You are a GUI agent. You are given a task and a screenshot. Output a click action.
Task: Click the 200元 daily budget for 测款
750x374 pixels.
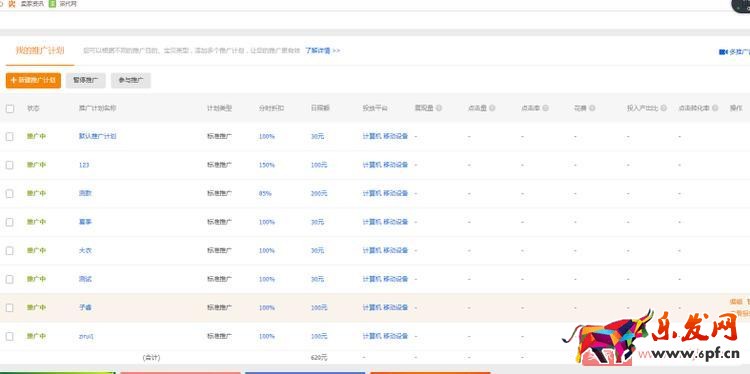coord(319,194)
